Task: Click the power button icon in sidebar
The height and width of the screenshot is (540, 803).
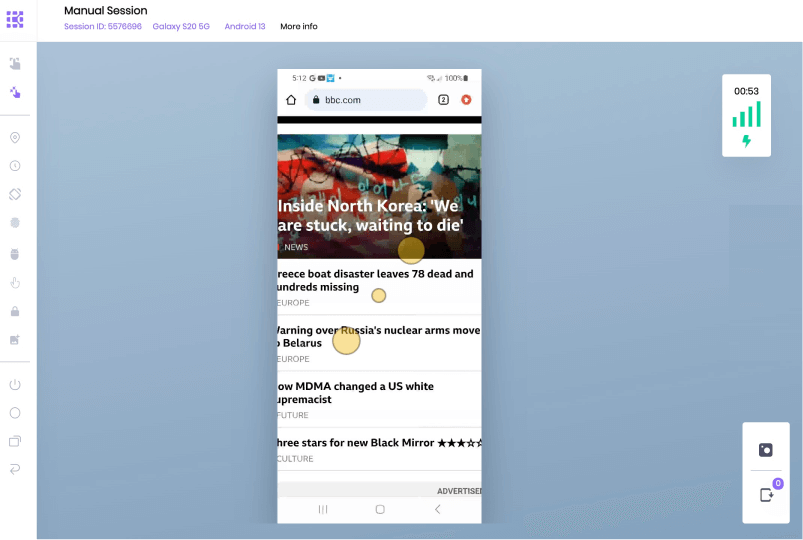Action: tap(15, 385)
